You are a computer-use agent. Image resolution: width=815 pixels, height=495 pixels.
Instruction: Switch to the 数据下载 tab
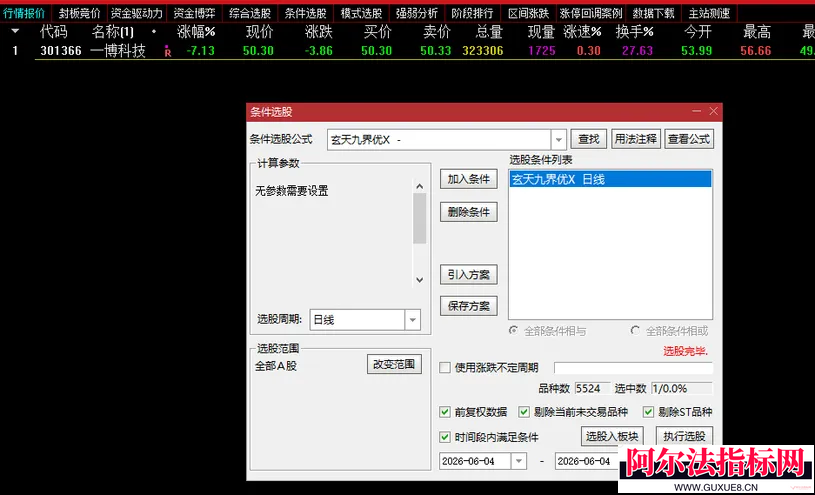coord(653,13)
